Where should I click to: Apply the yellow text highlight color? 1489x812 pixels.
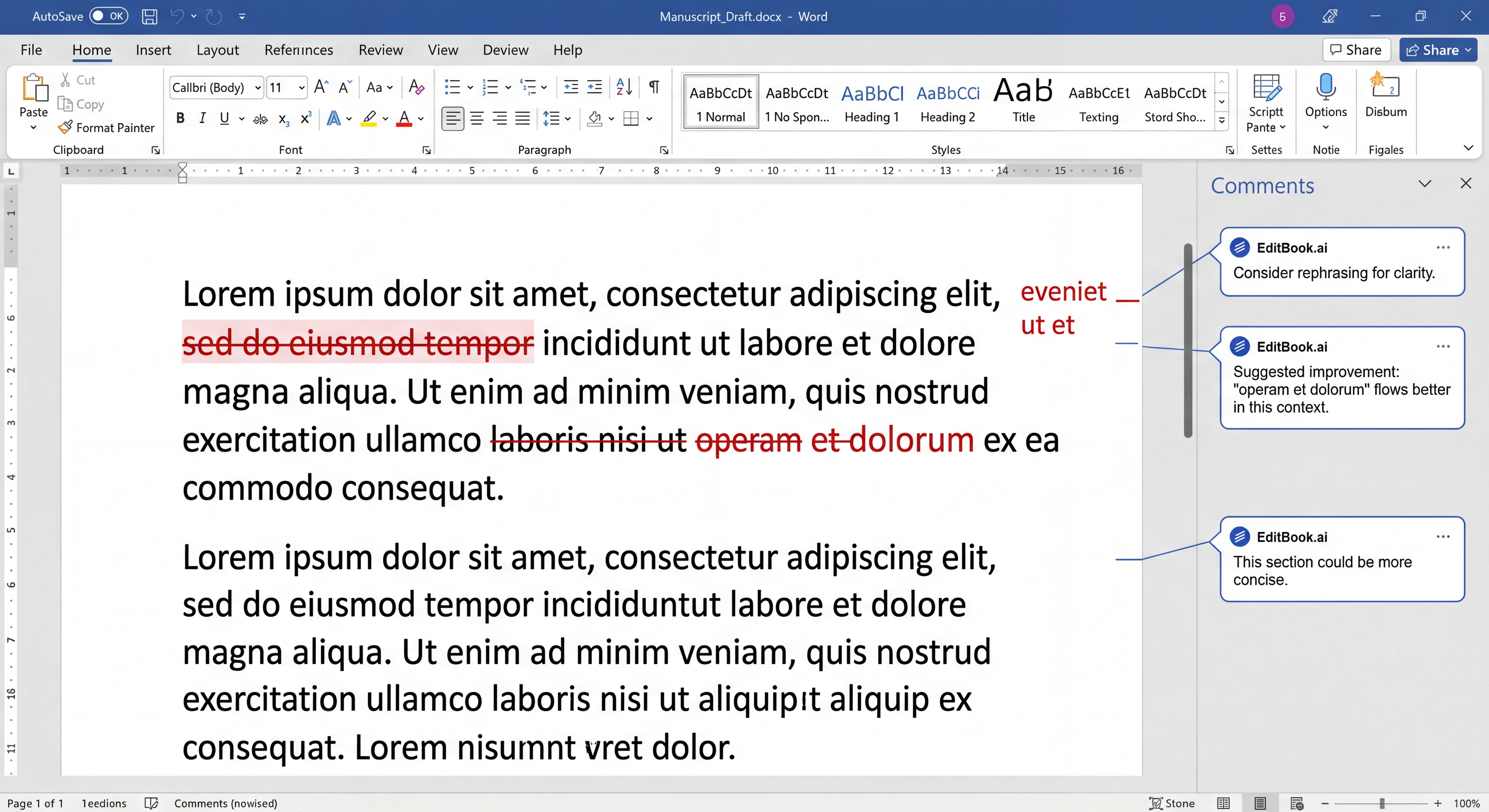tap(369, 118)
